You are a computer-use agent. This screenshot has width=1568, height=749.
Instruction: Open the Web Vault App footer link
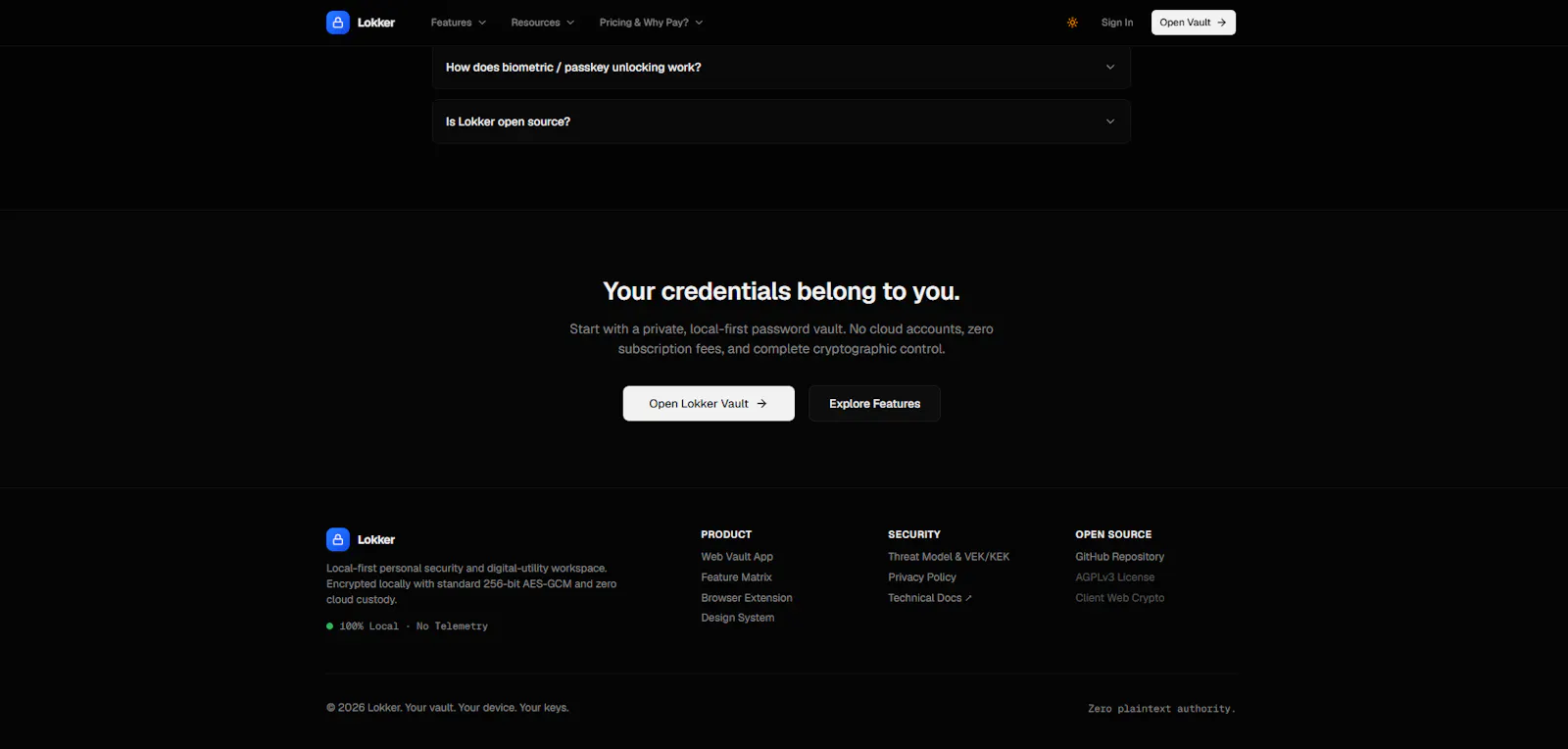pos(737,557)
